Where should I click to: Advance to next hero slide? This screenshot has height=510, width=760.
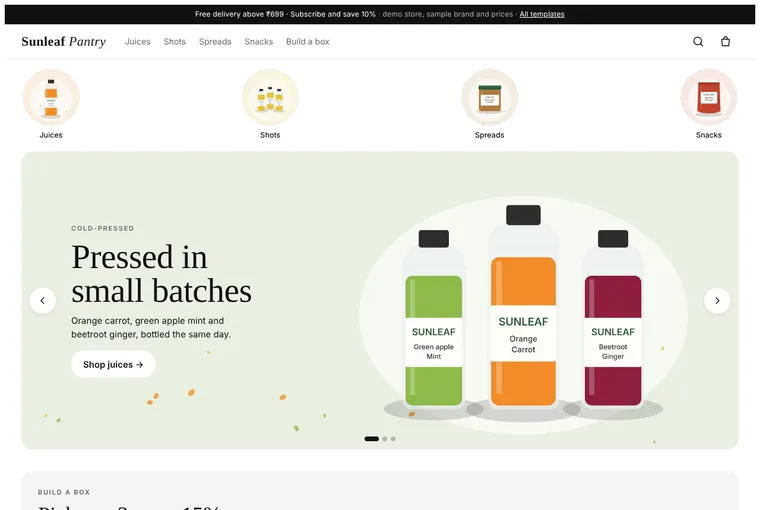(717, 301)
